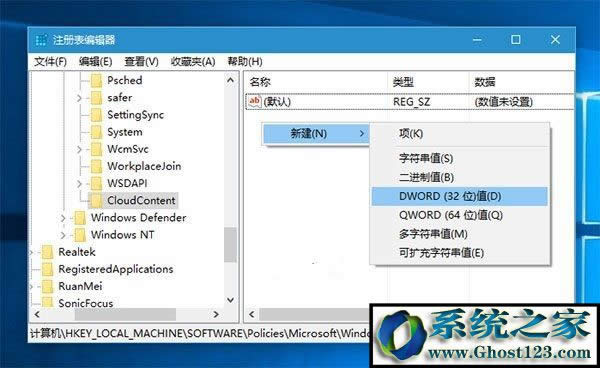Screen dimensions: 600x368
Task: Create new 多字符串值(M)
Action: [x=460, y=234]
